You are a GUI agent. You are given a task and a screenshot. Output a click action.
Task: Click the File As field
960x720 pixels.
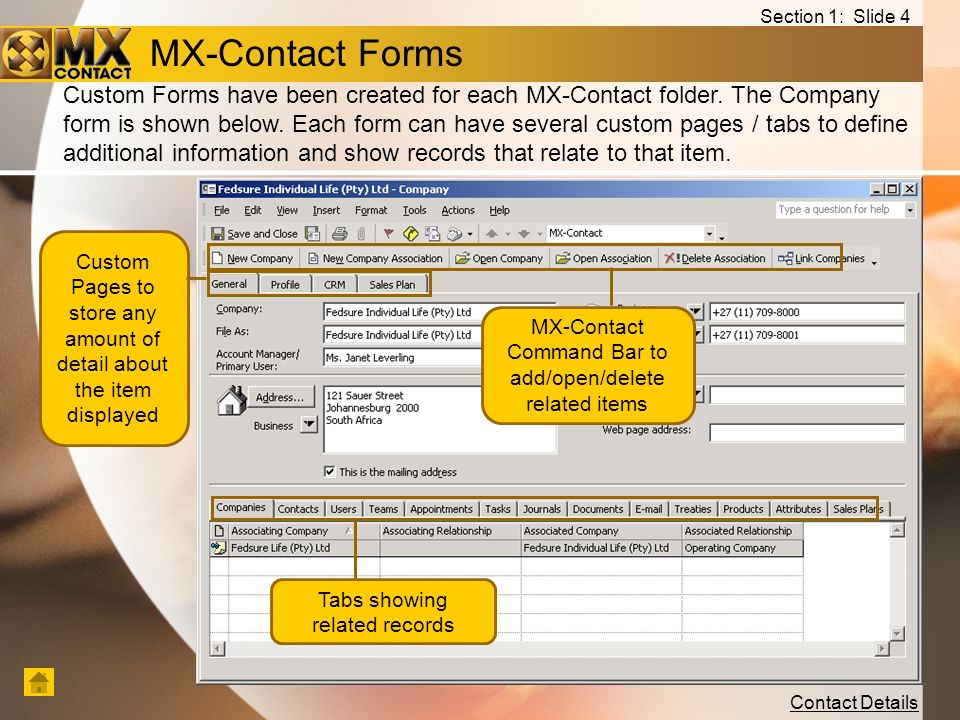tap(439, 335)
